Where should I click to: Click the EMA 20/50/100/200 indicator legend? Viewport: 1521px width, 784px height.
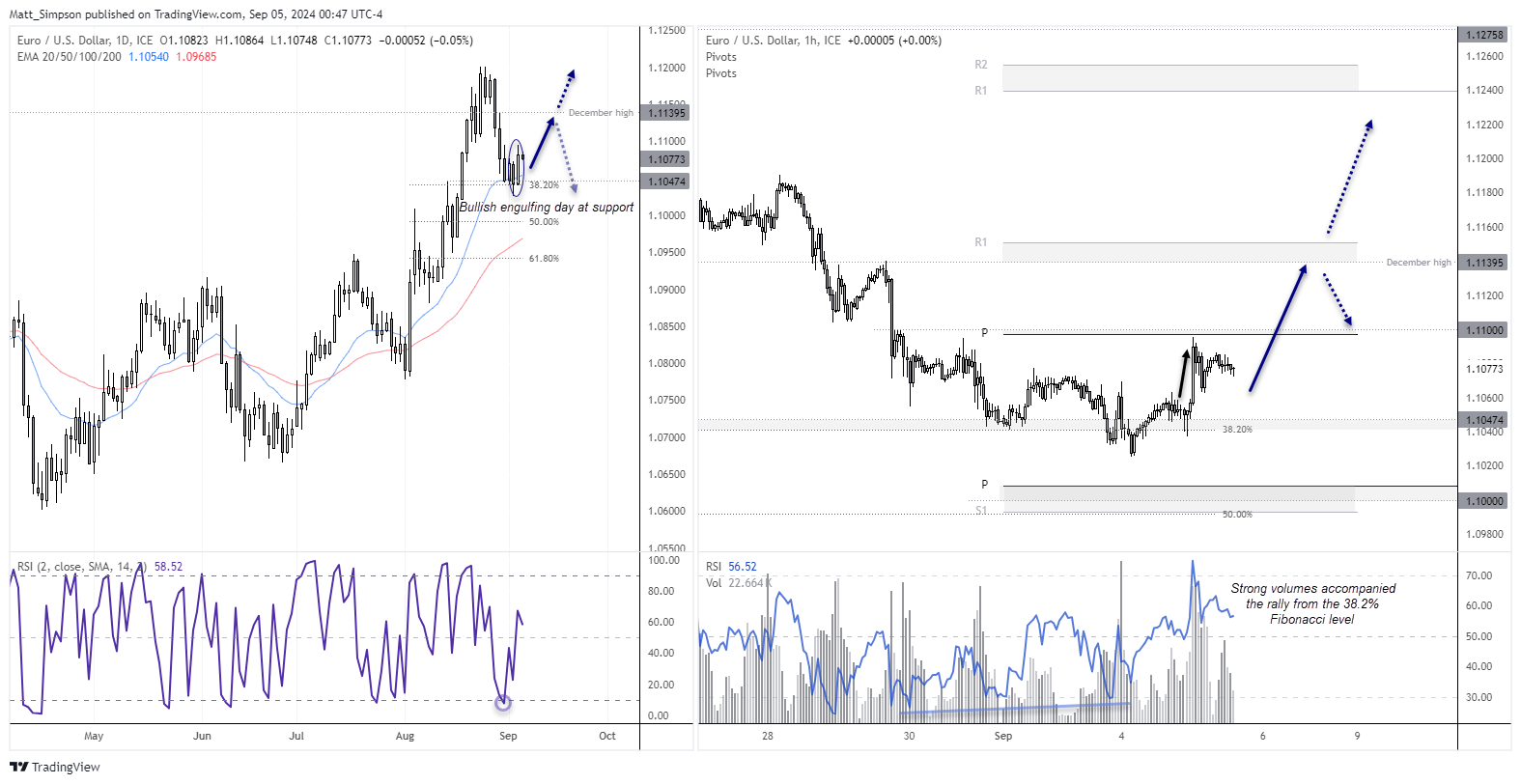(70, 57)
